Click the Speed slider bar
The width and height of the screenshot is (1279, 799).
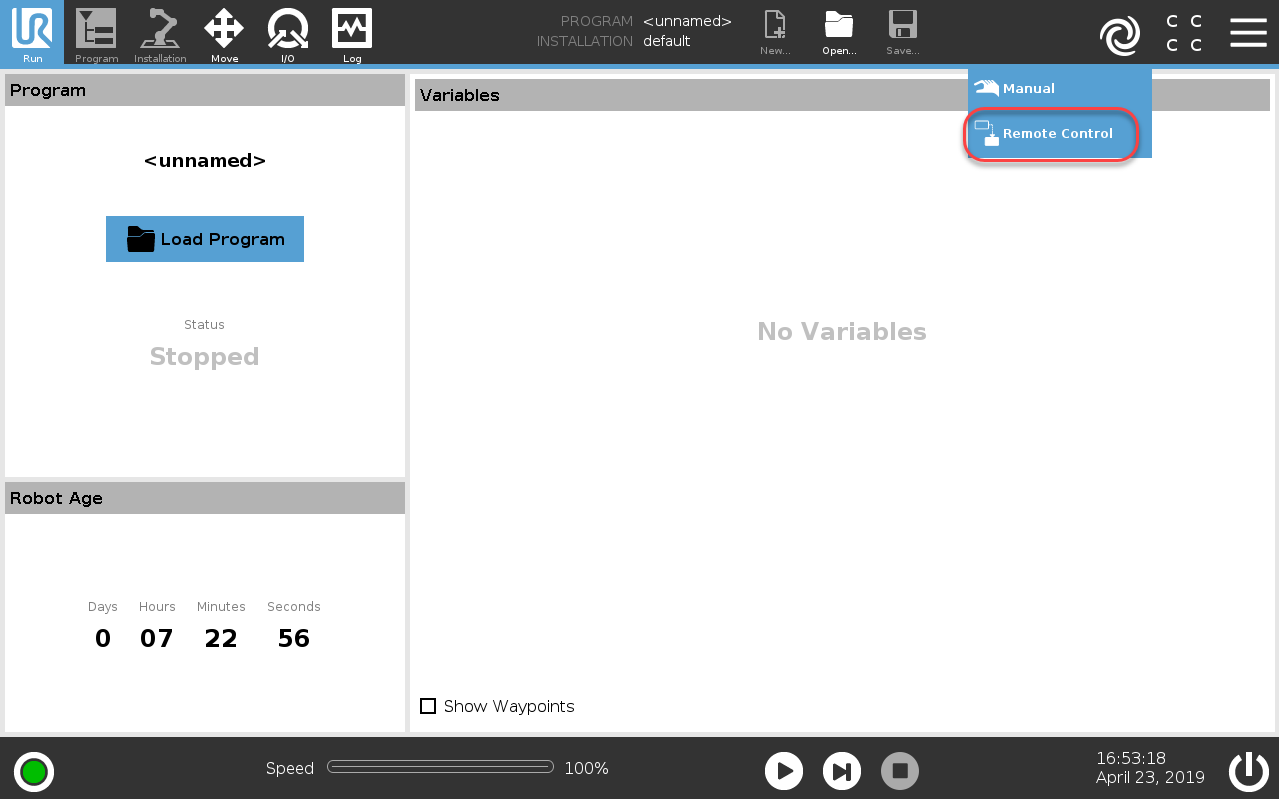440,767
